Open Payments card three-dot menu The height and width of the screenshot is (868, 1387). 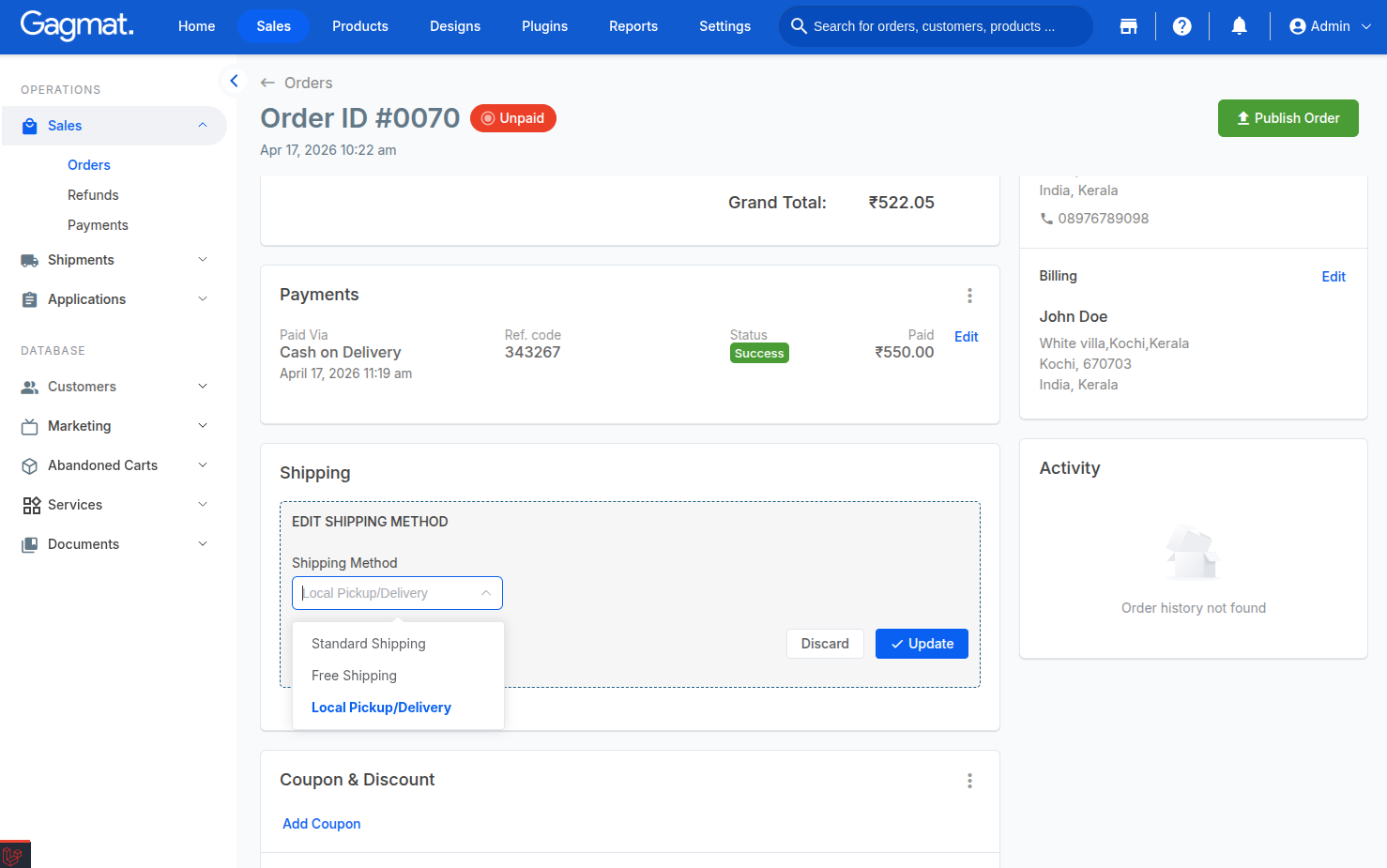tap(969, 296)
